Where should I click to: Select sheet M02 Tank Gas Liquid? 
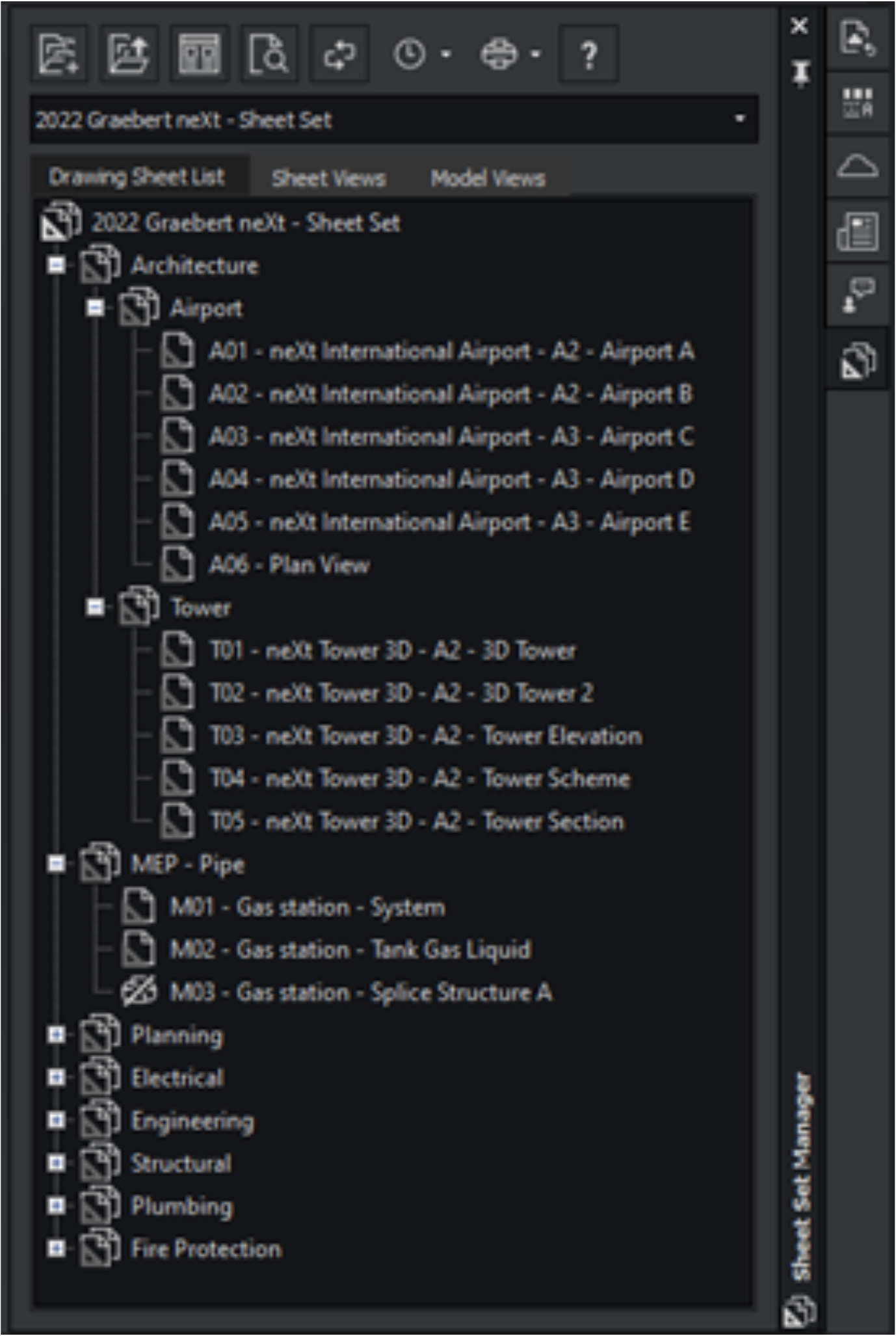point(350,950)
